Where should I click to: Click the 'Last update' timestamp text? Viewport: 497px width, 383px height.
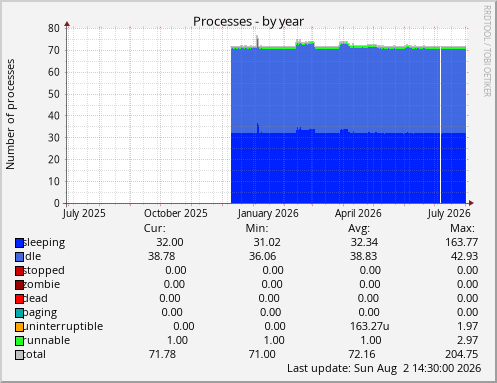click(384, 369)
